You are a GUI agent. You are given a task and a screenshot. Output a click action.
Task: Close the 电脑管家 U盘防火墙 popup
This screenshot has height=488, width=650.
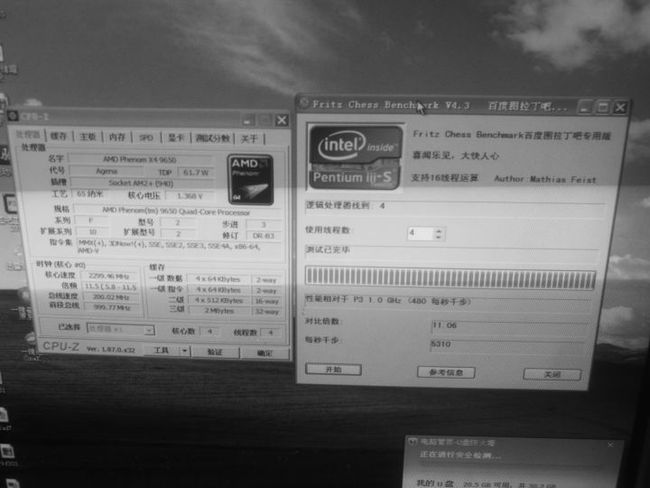click(610, 444)
